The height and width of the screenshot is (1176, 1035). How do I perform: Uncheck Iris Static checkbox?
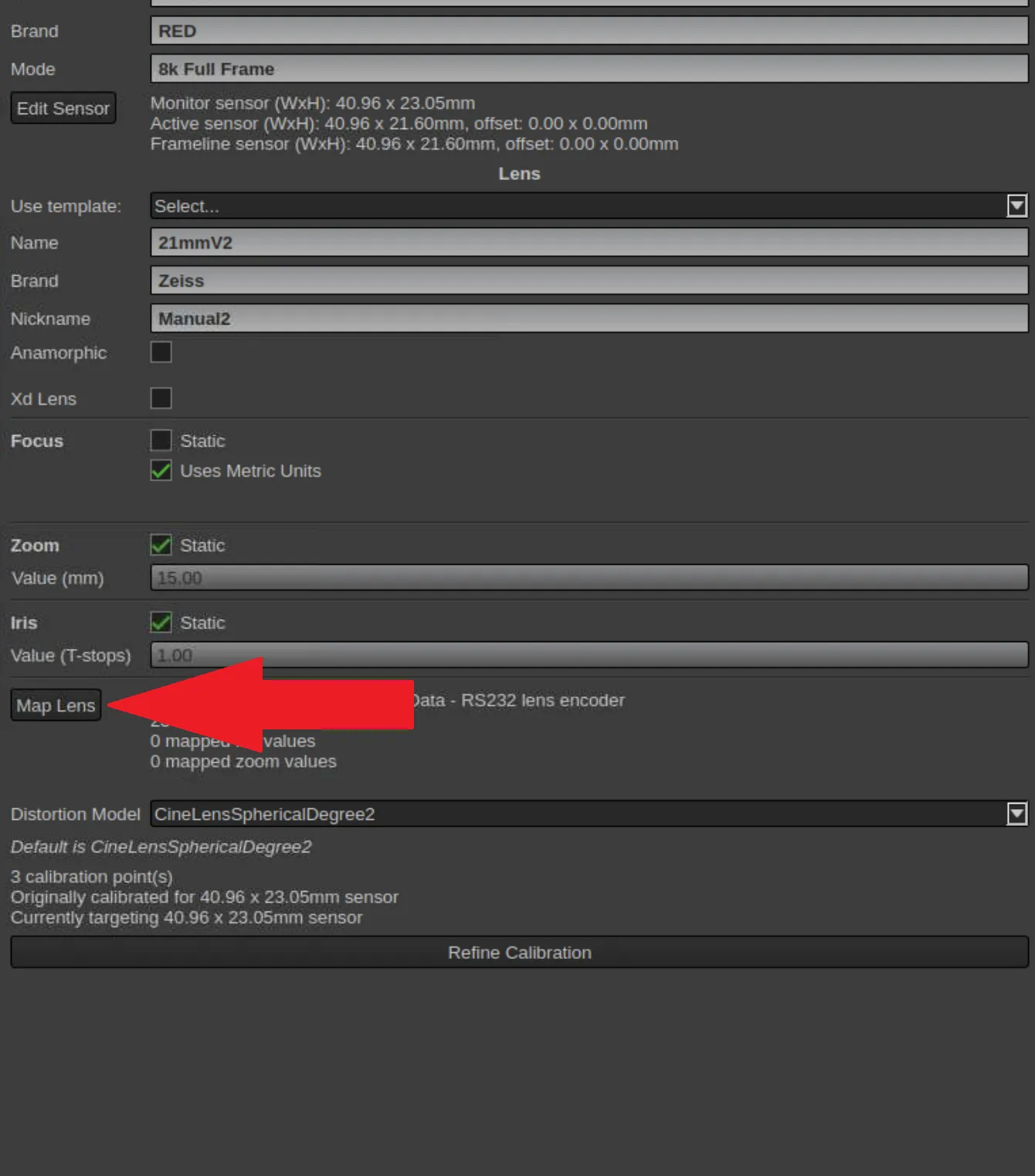(x=161, y=622)
